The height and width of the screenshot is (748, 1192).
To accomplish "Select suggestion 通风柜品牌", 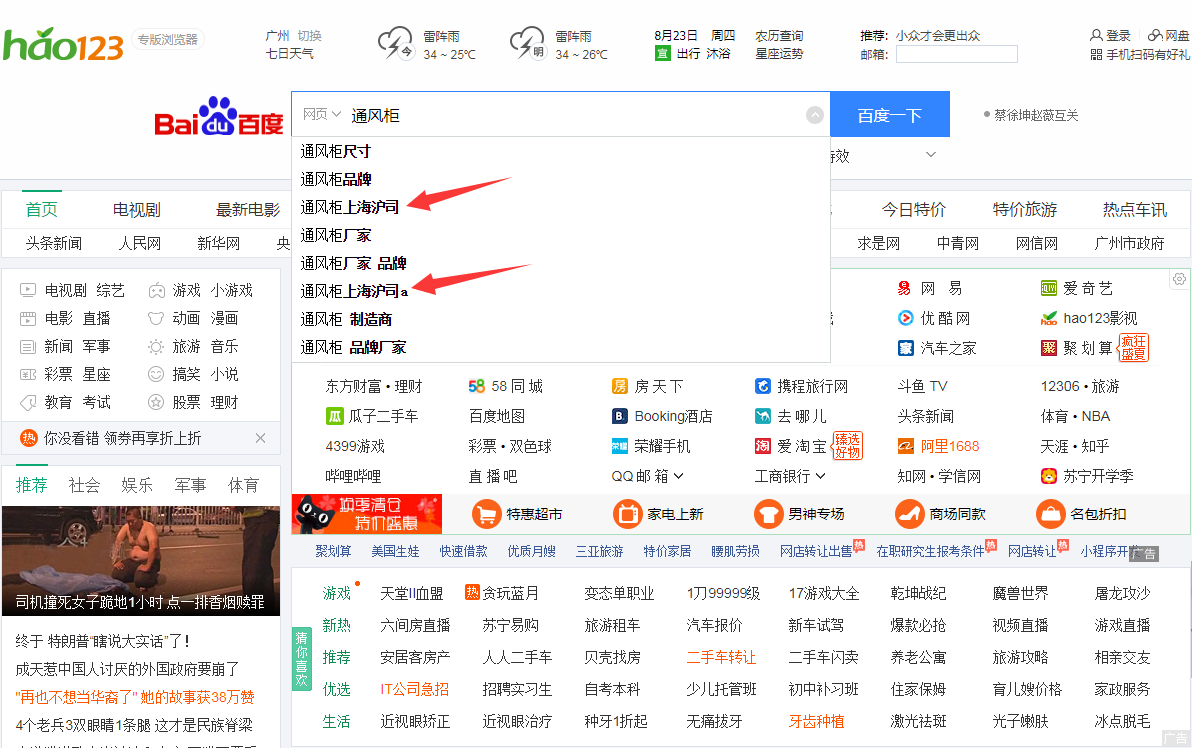I will 560,179.
